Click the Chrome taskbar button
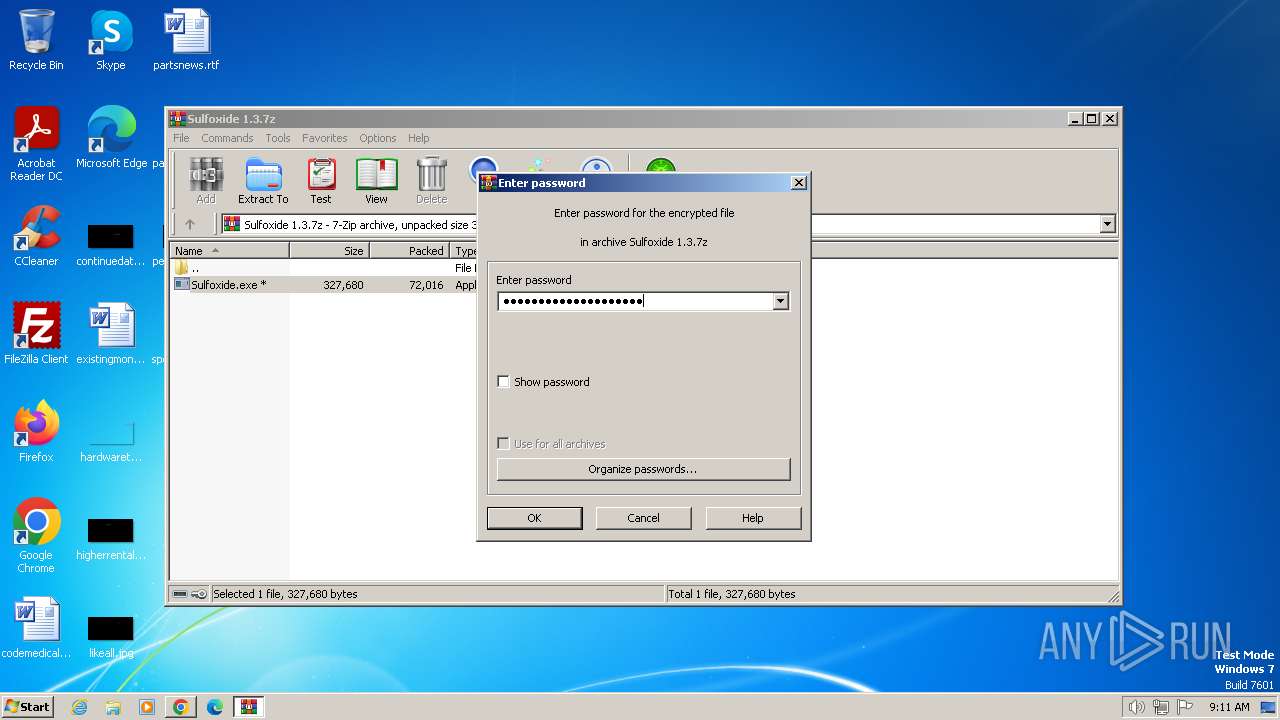 [x=181, y=707]
